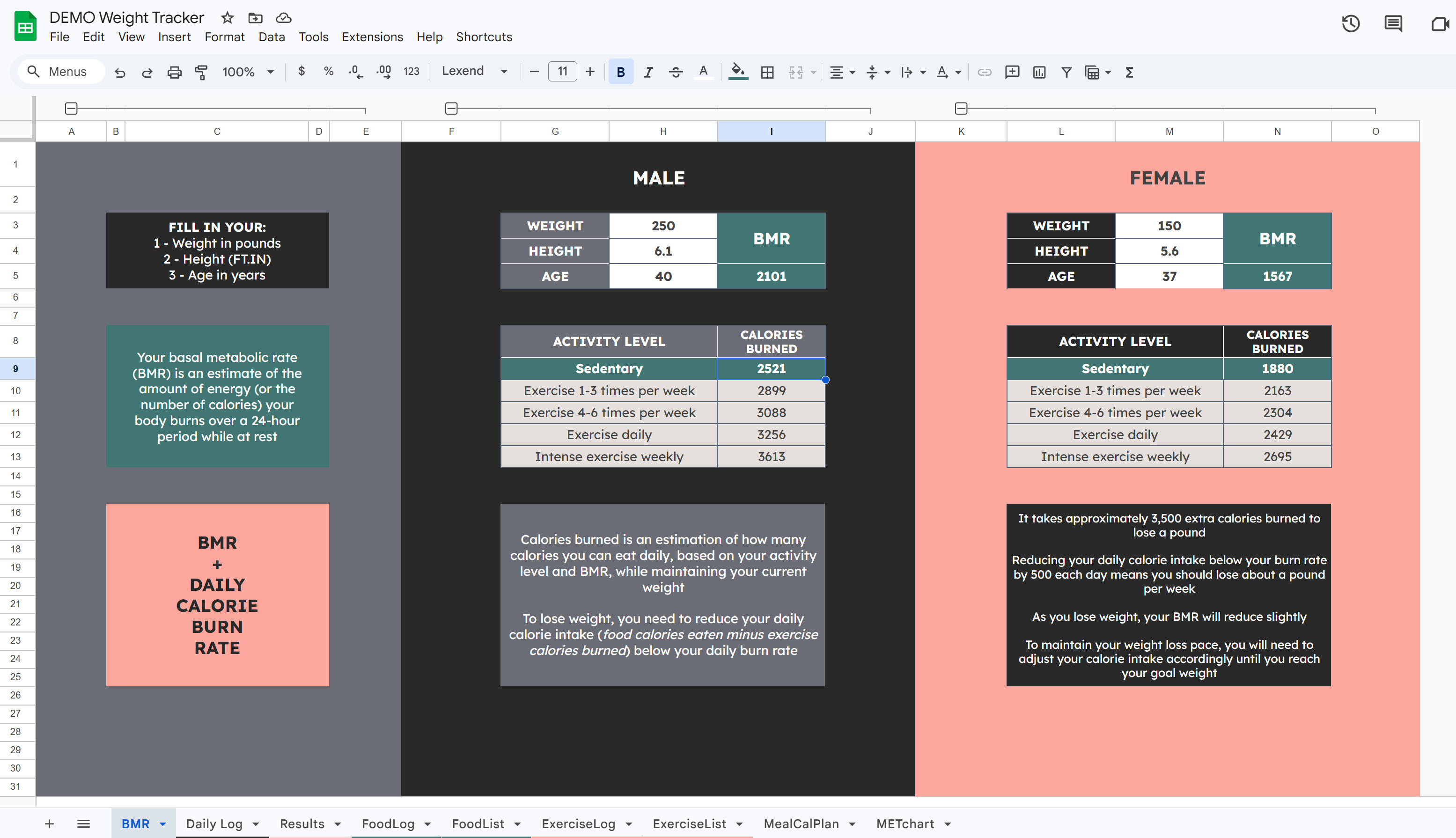Open the Format menu
The width and height of the screenshot is (1456, 838).
pyautogui.click(x=224, y=37)
